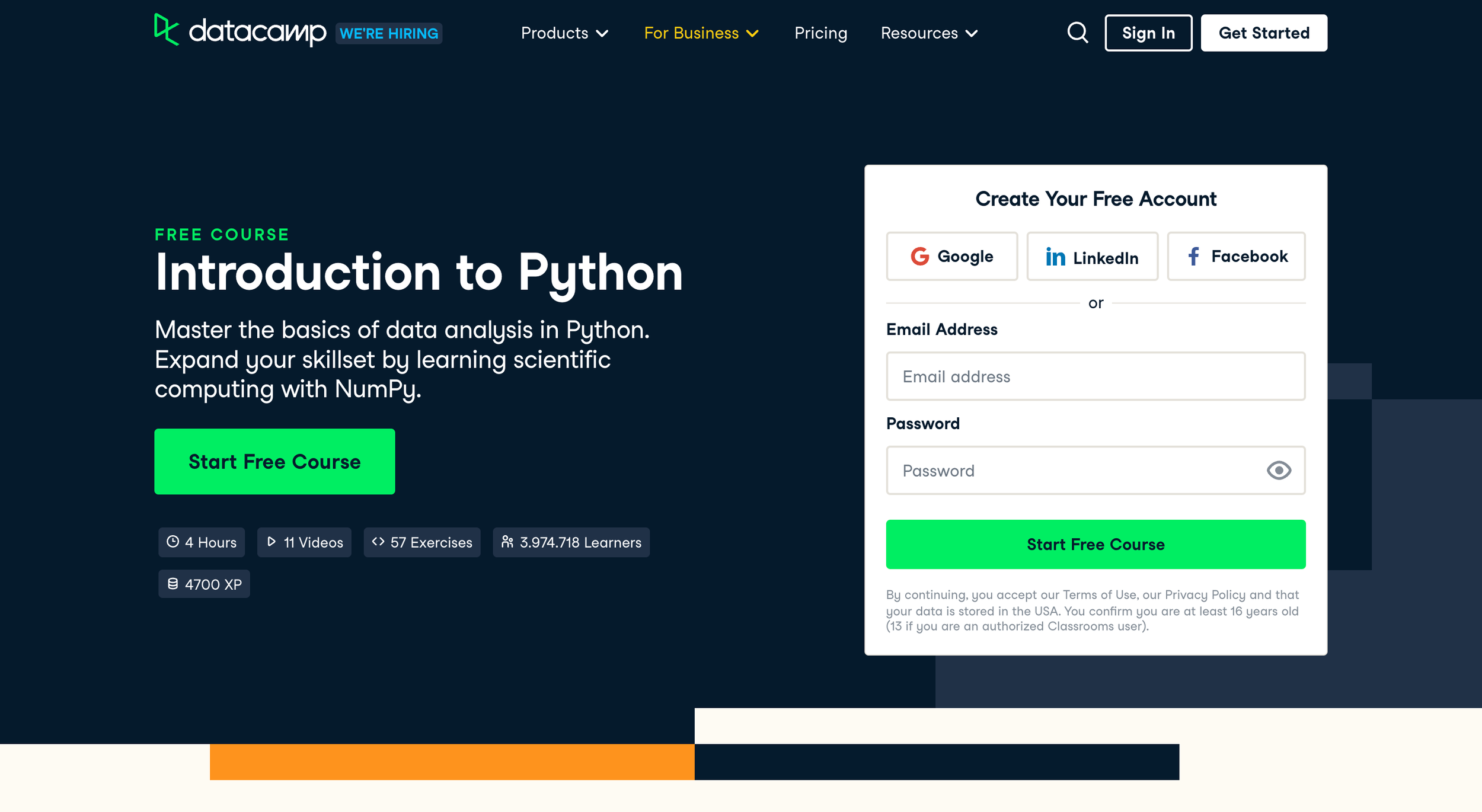This screenshot has width=1482, height=812.
Task: Click the WE'RE HIRING badge
Action: pyautogui.click(x=389, y=33)
